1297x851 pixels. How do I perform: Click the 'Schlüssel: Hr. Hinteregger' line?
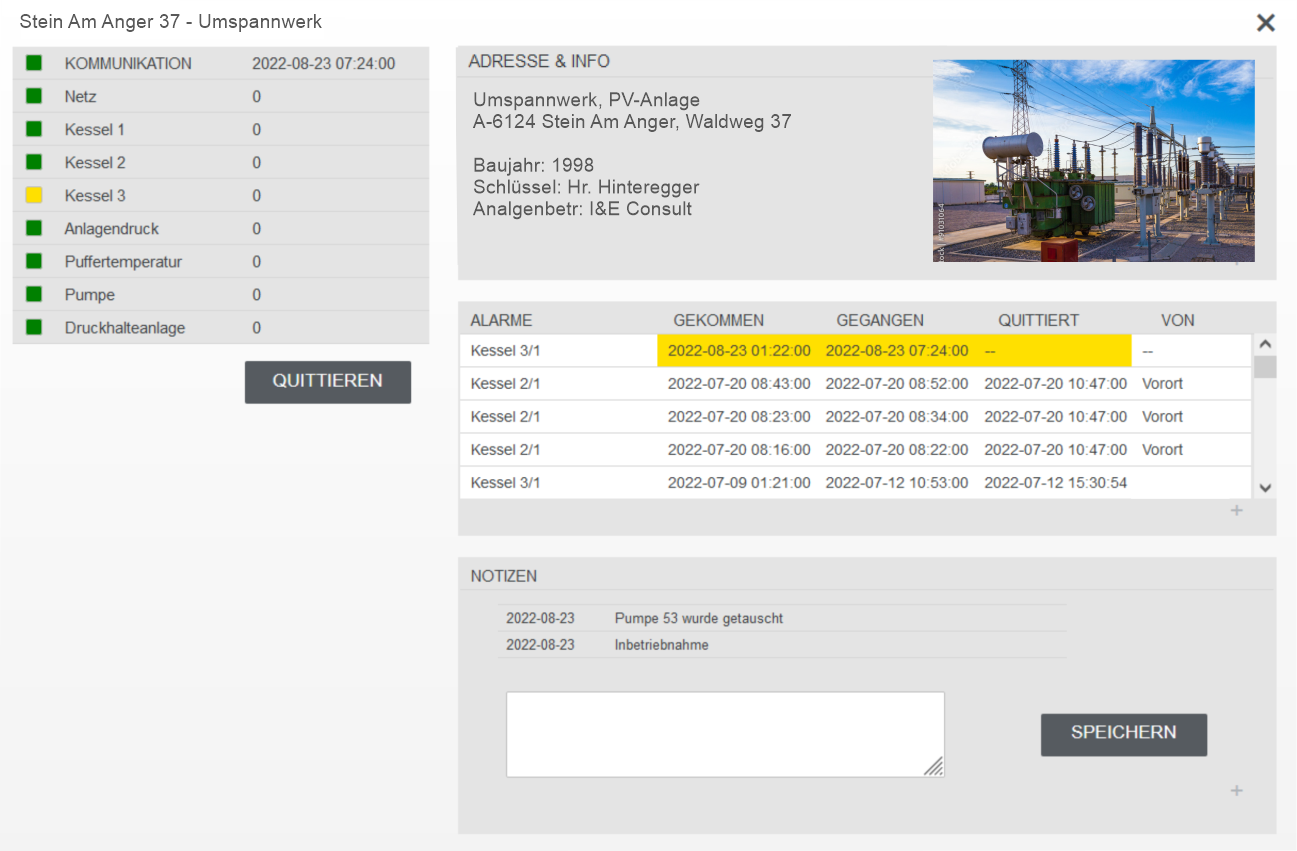[586, 187]
